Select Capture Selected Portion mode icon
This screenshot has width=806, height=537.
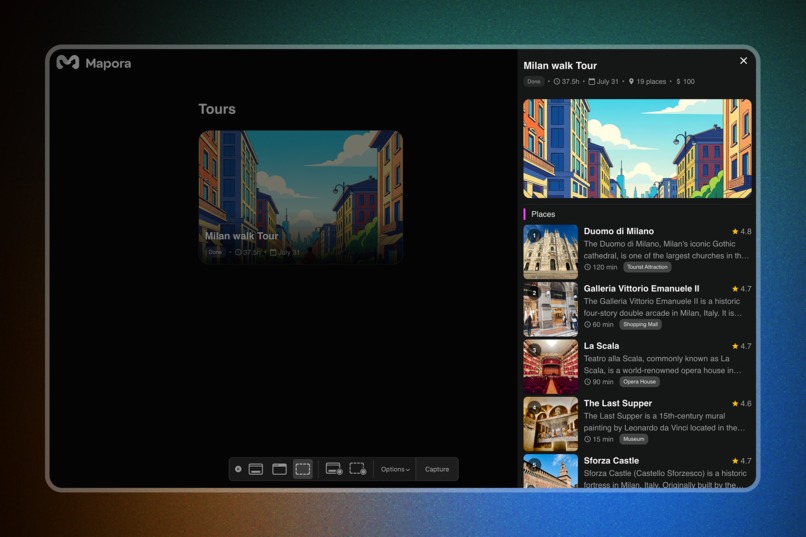(x=303, y=469)
